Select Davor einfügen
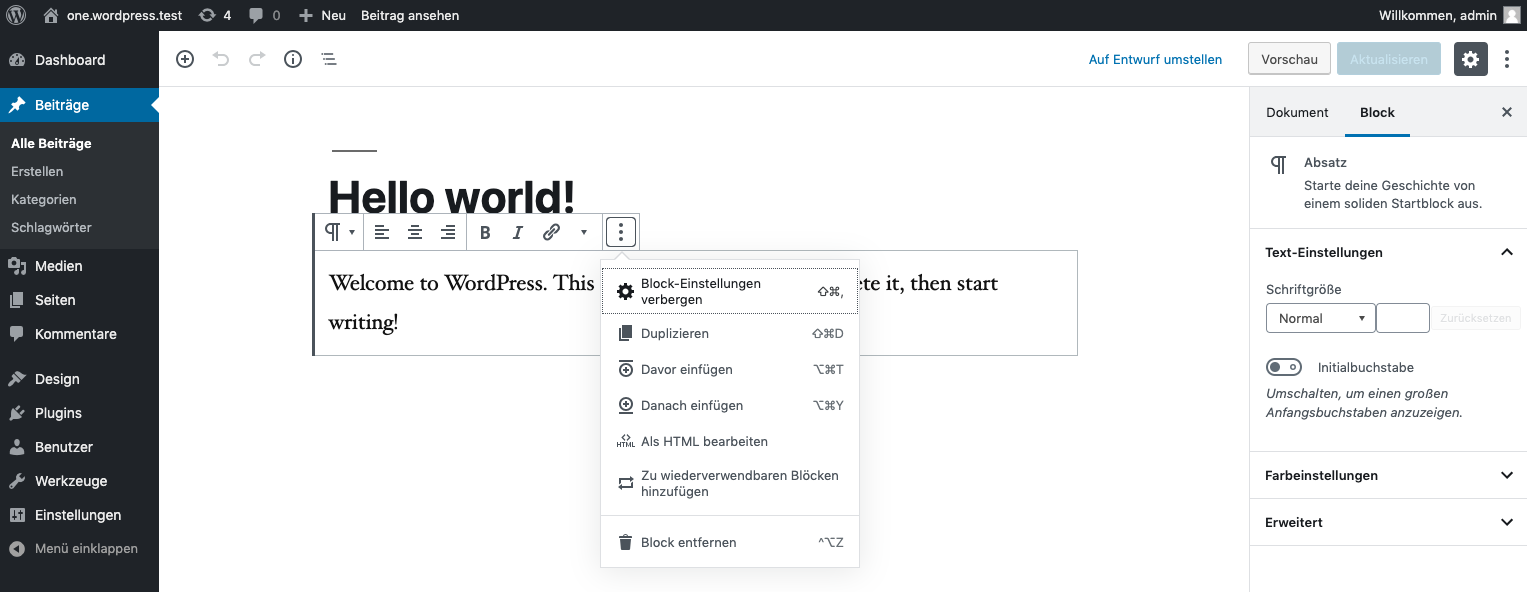Image resolution: width=1527 pixels, height=592 pixels. click(x=730, y=369)
